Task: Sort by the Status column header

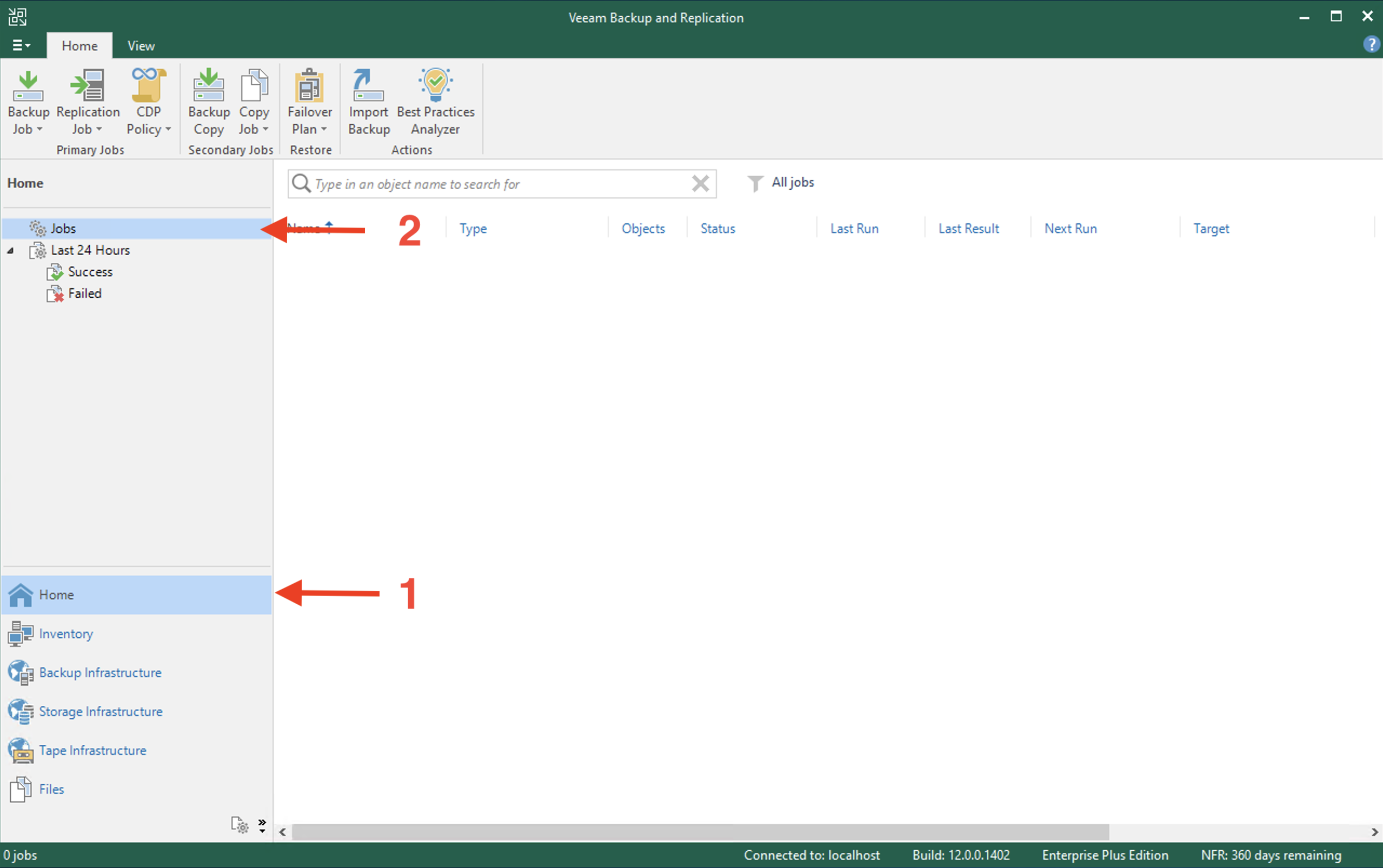Action: (x=717, y=229)
